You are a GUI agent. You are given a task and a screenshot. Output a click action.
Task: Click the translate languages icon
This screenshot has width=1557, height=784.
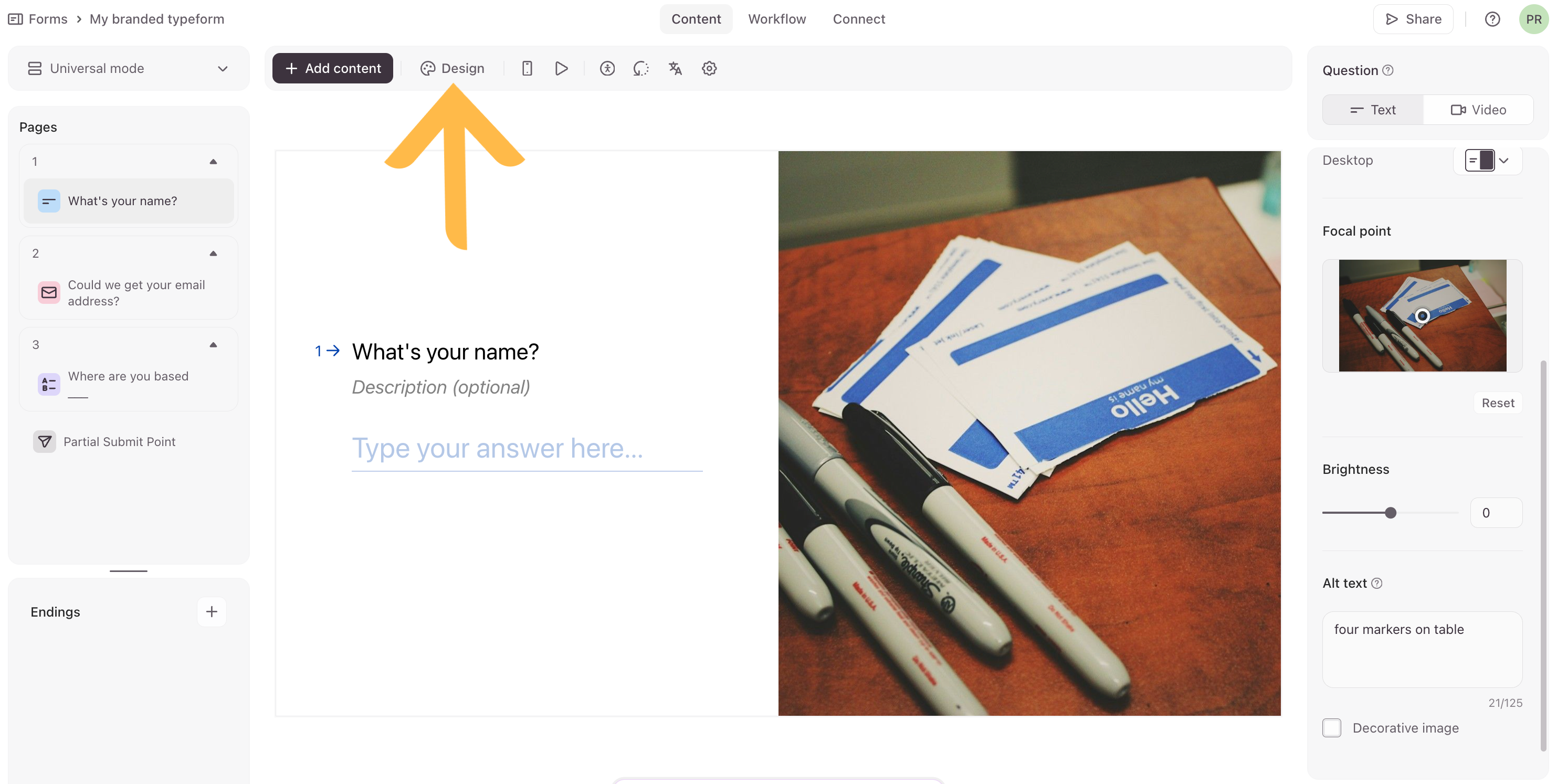[x=675, y=68]
